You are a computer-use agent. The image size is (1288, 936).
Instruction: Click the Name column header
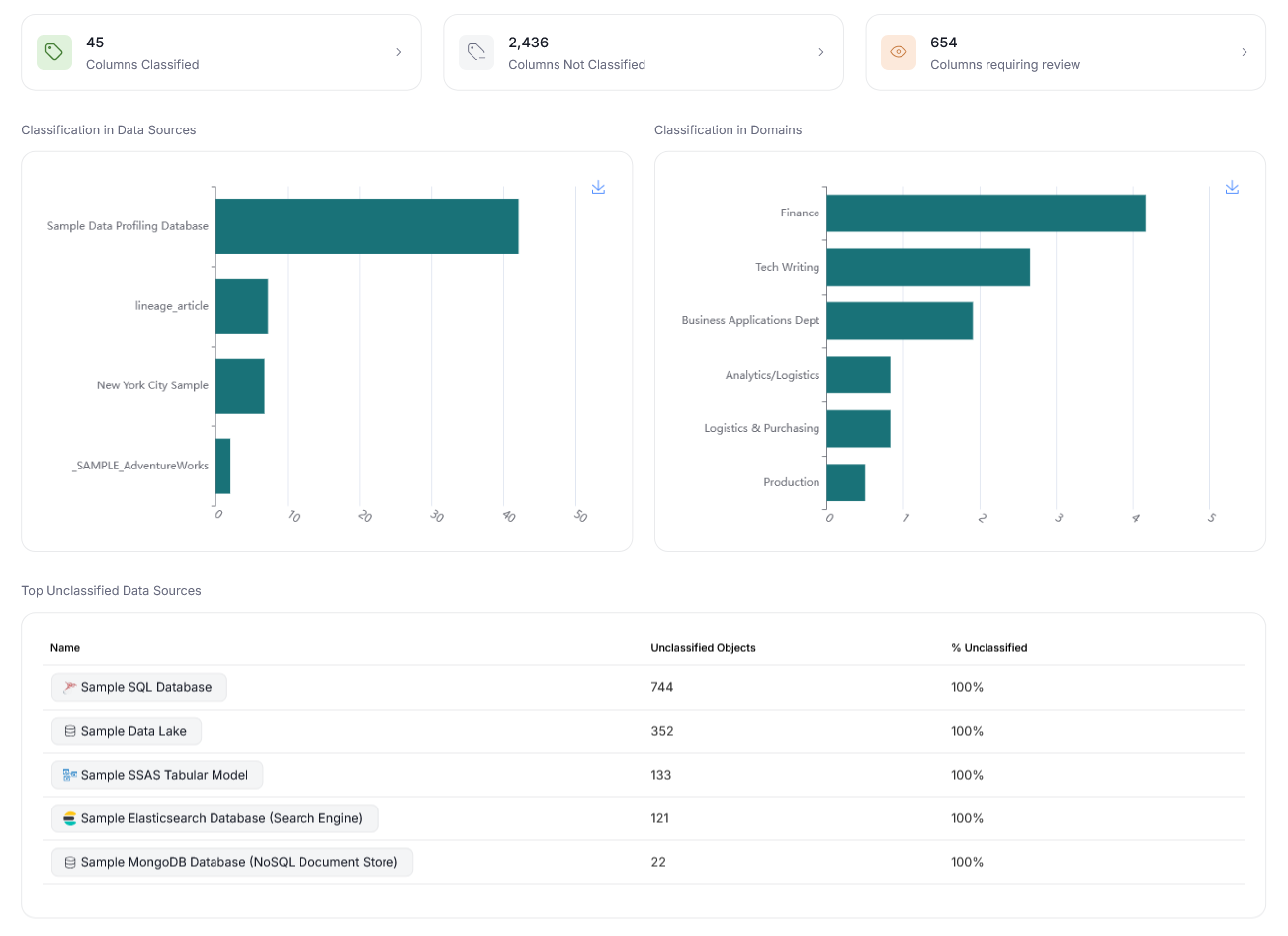[65, 648]
